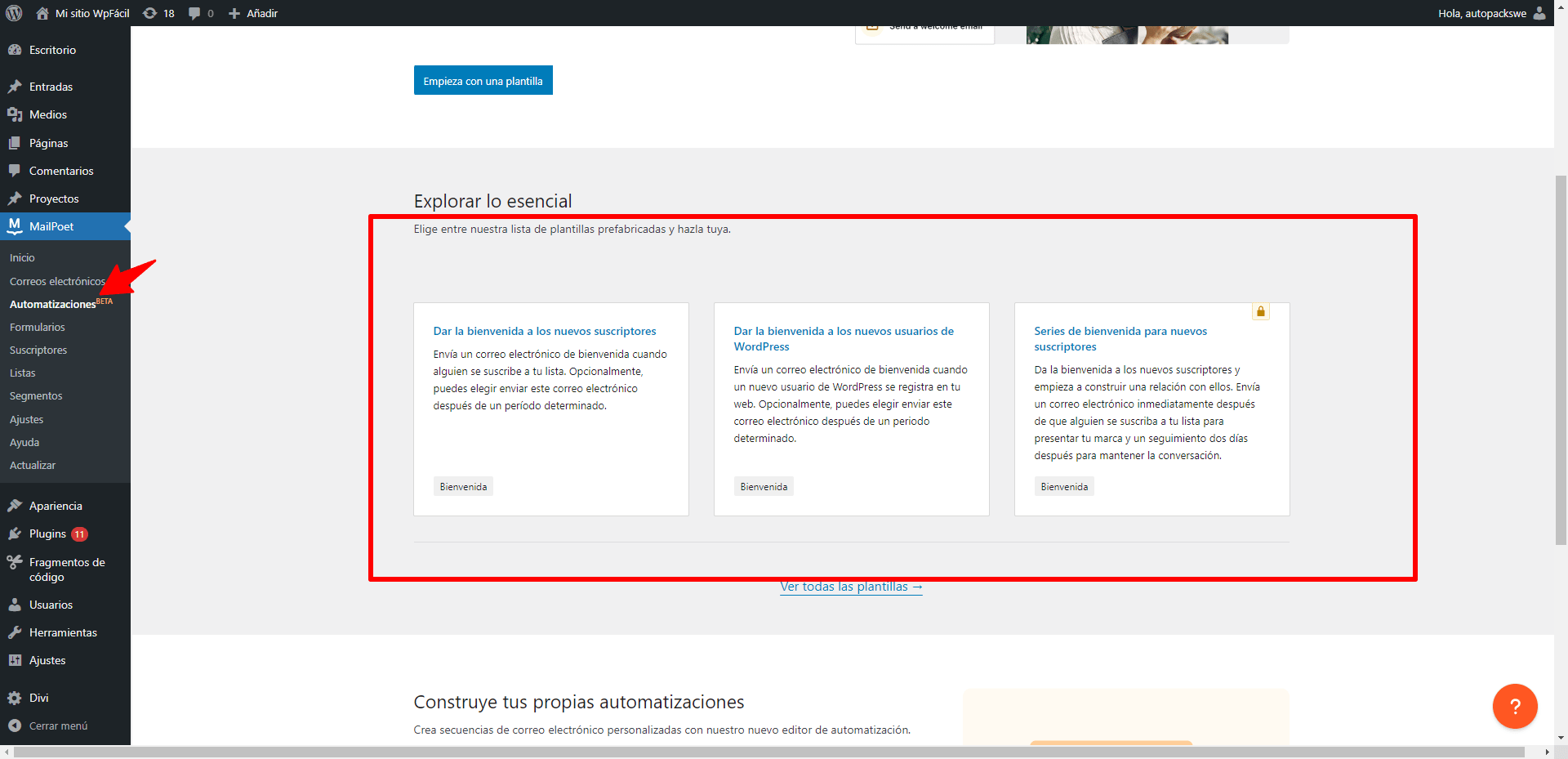The height and width of the screenshot is (759, 1568).
Task: Click the Proyectos pin icon
Action: (15, 199)
